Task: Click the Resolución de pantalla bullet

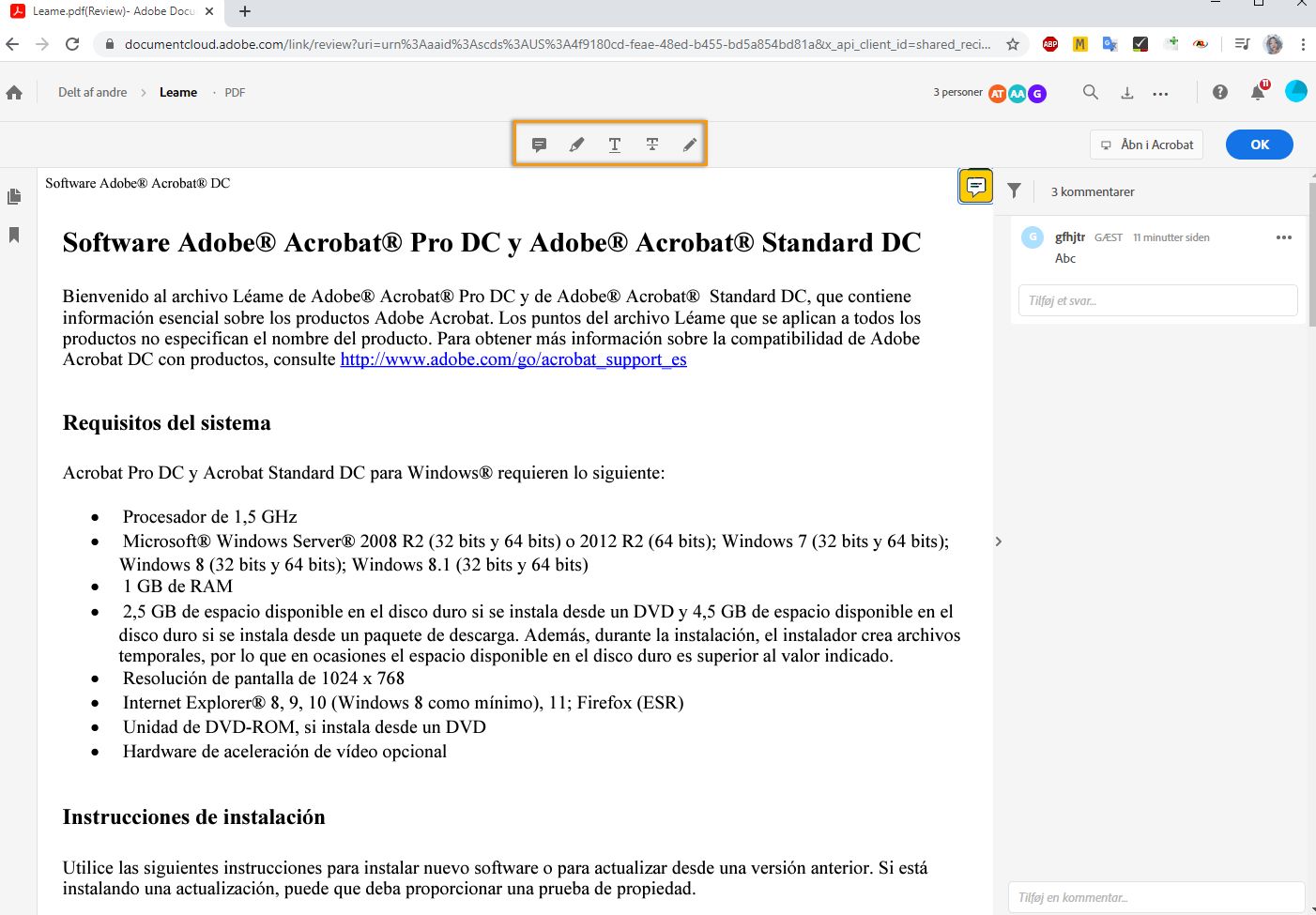Action: 264,679
